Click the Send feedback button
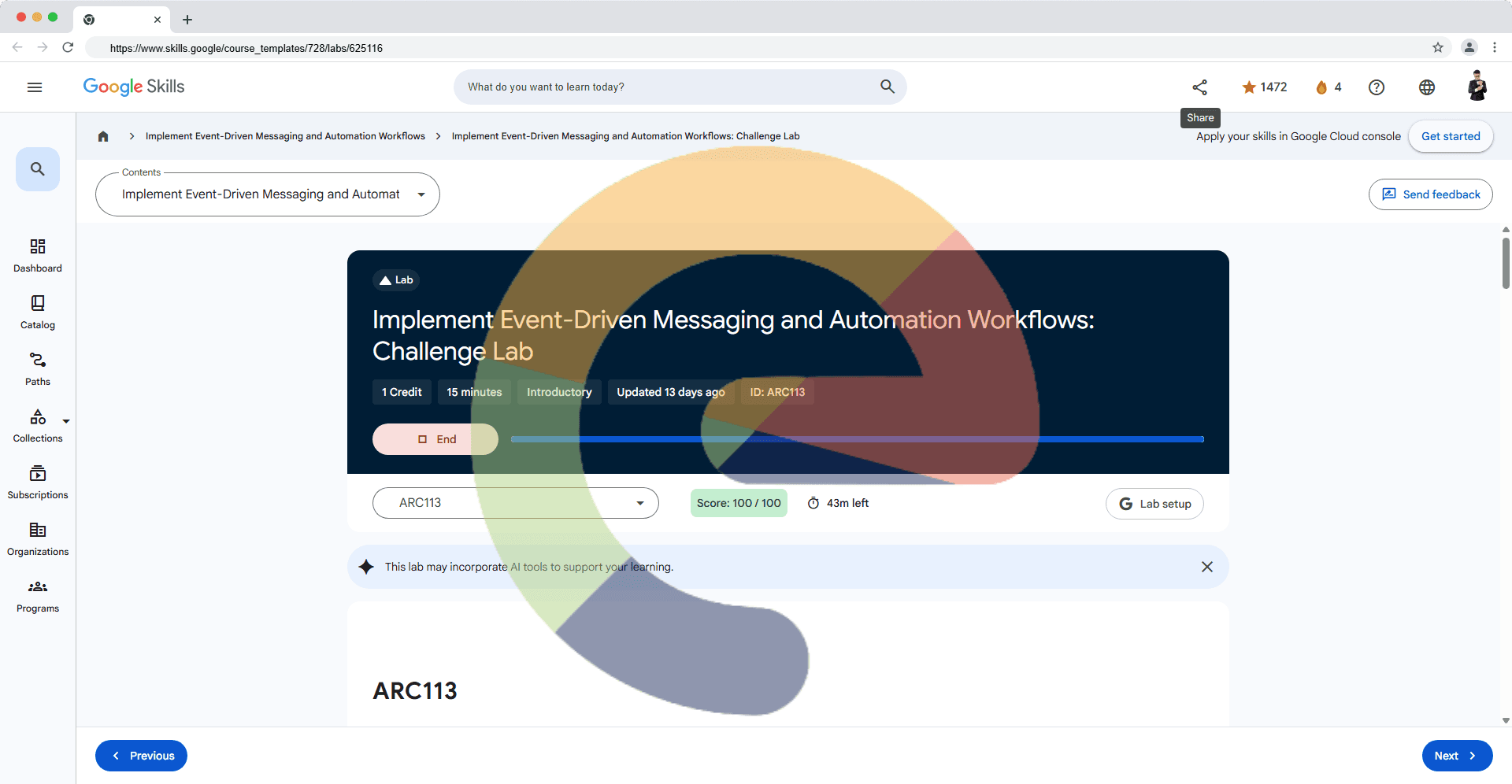The width and height of the screenshot is (1512, 784). [1430, 194]
